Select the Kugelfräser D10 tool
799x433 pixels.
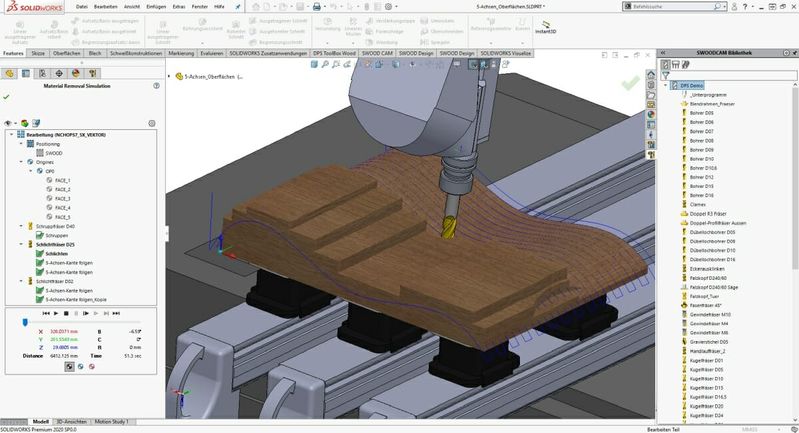(x=706, y=379)
